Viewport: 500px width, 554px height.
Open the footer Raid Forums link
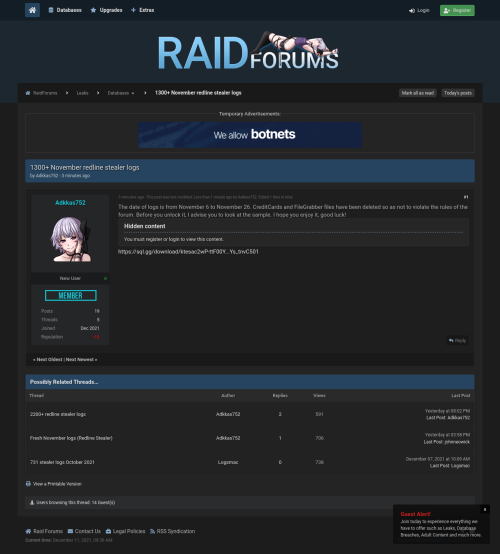tap(48, 531)
